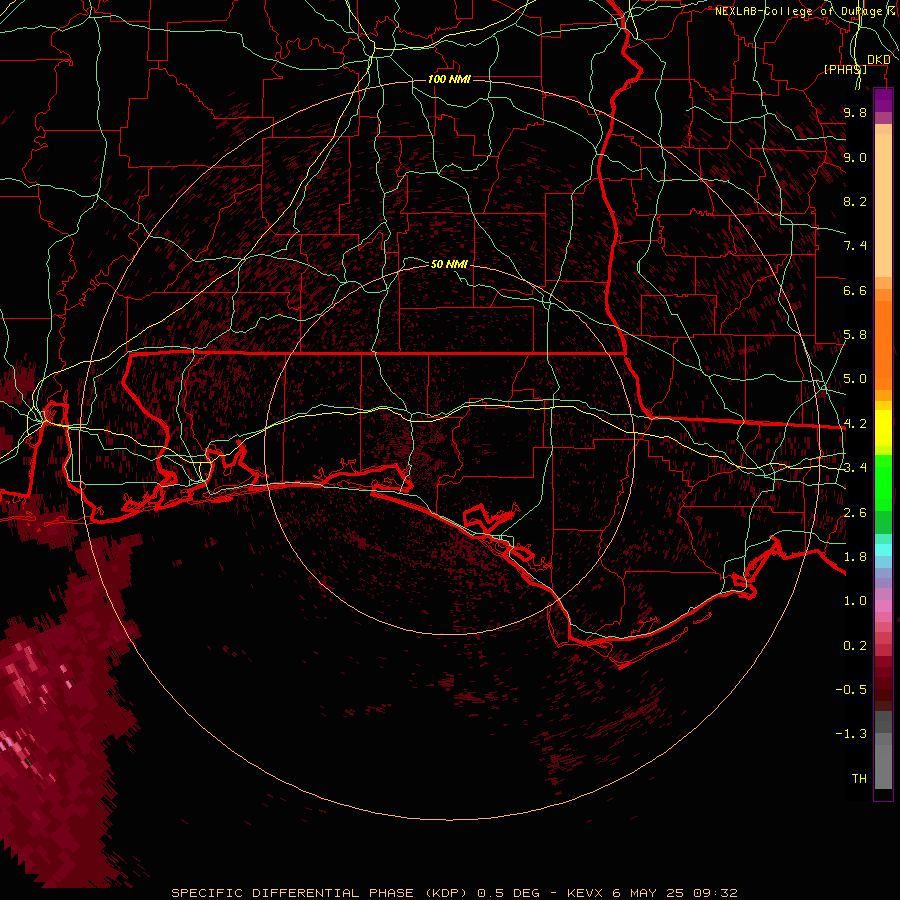Click the yellow segment of the color bar
Image resolution: width=900 pixels, height=900 pixels.
pyautogui.click(x=883, y=428)
